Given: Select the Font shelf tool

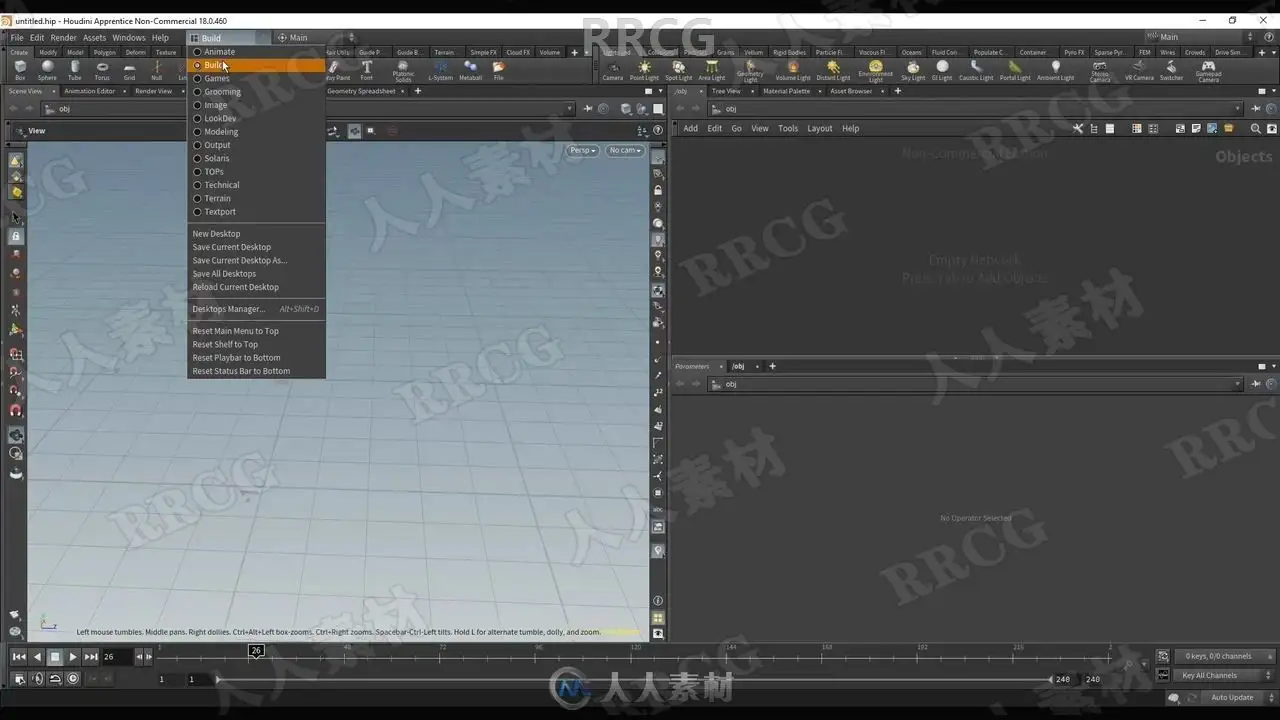Looking at the screenshot, I should (367, 70).
